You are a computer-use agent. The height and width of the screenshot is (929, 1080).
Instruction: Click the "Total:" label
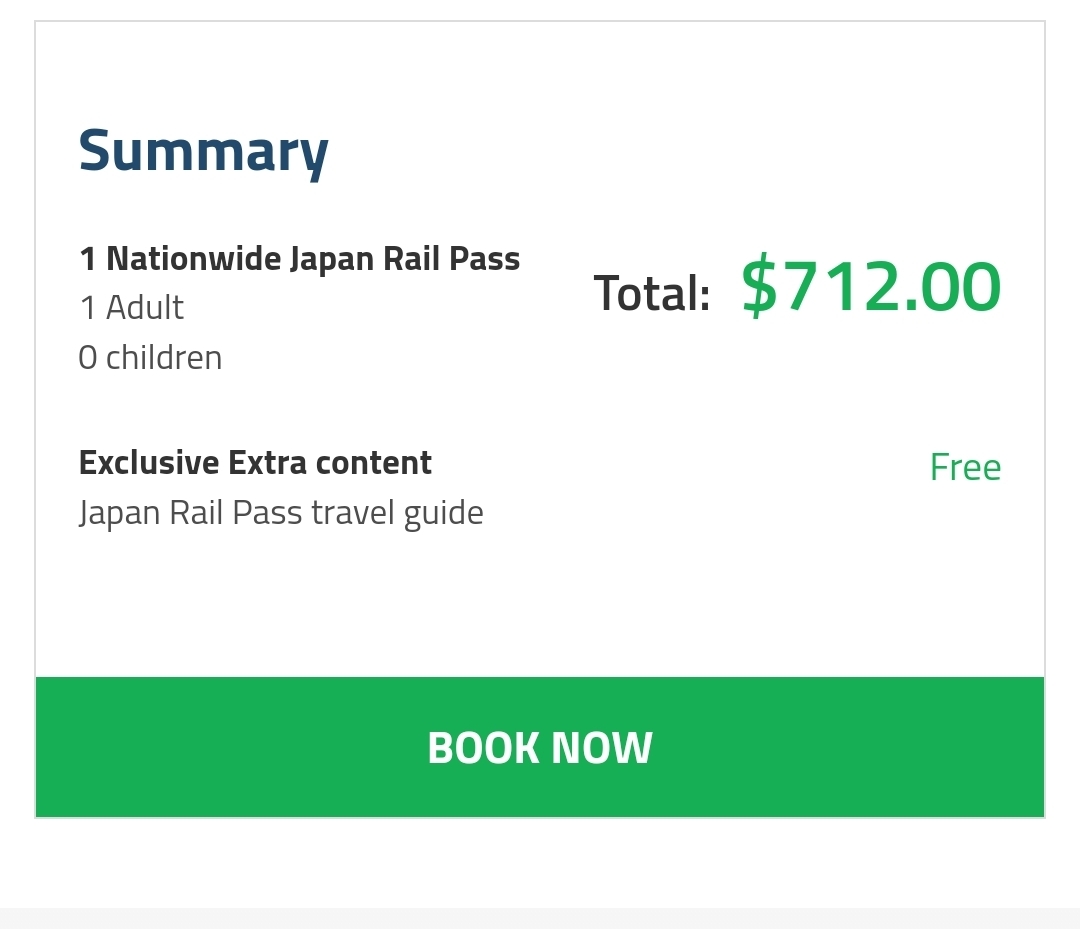click(x=652, y=293)
